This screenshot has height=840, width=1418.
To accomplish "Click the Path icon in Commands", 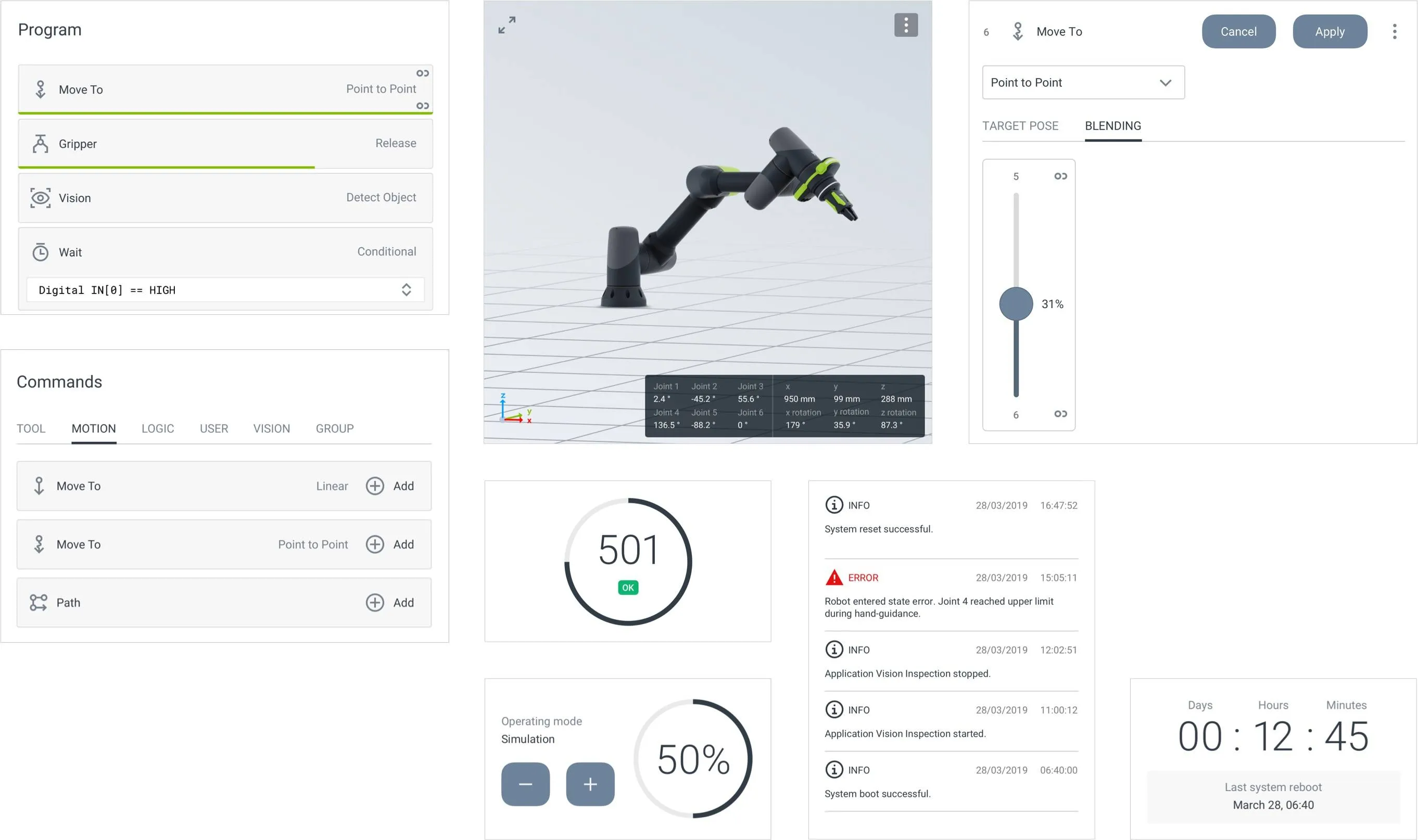I will [x=39, y=602].
